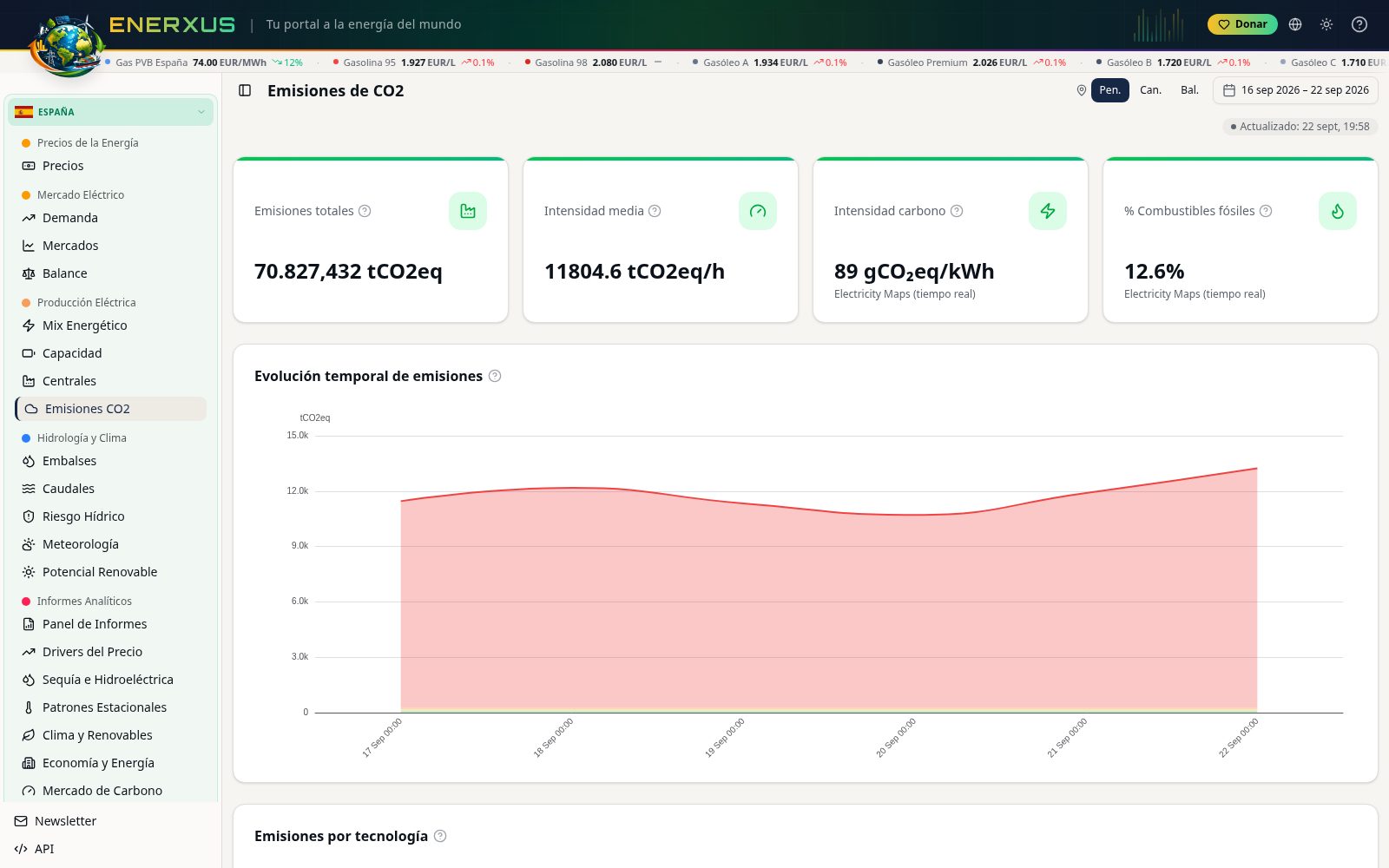Open help question mark in header
This screenshot has height=868, width=1389.
(1359, 24)
